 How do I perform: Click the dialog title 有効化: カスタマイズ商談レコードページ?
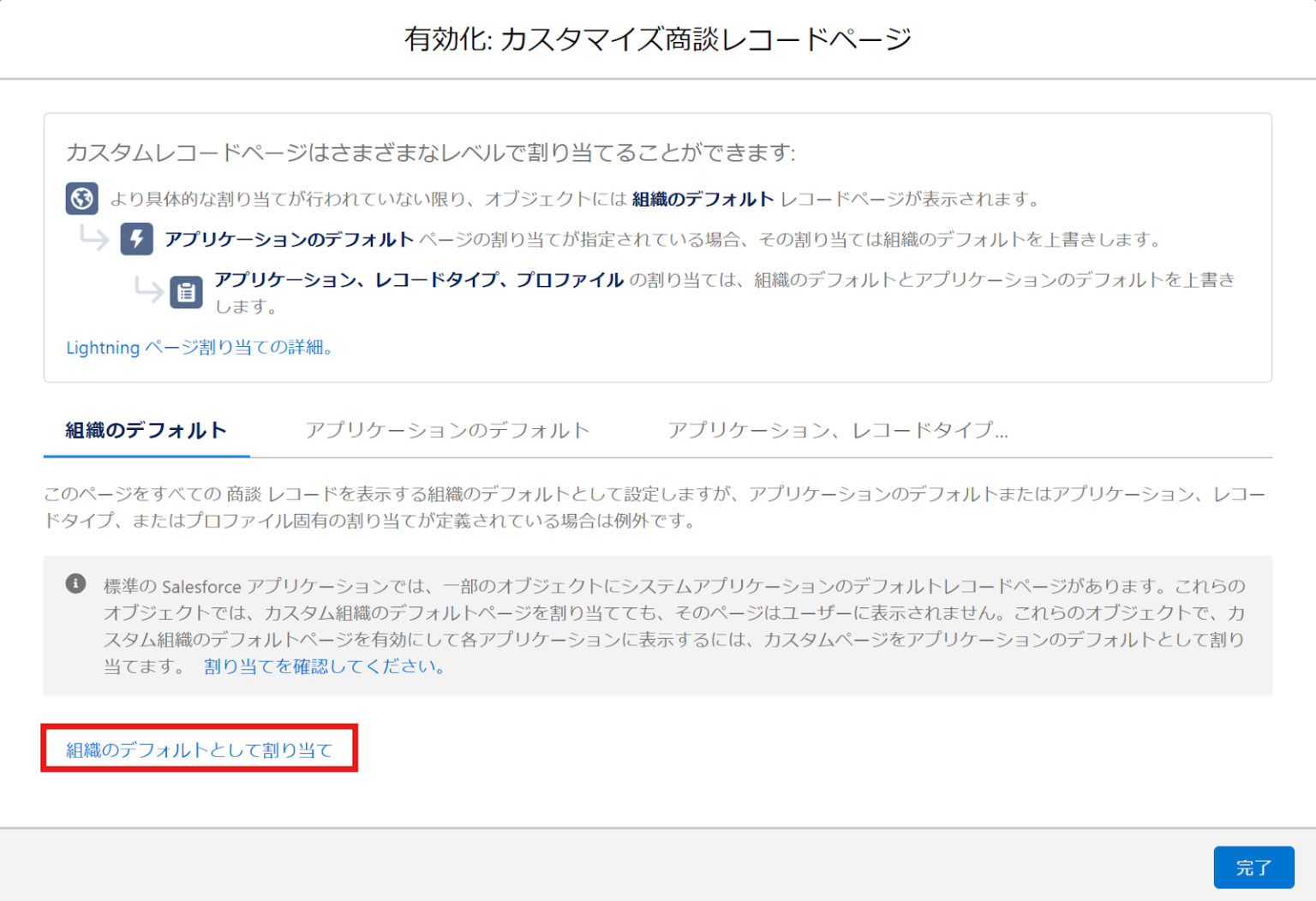pos(658,38)
